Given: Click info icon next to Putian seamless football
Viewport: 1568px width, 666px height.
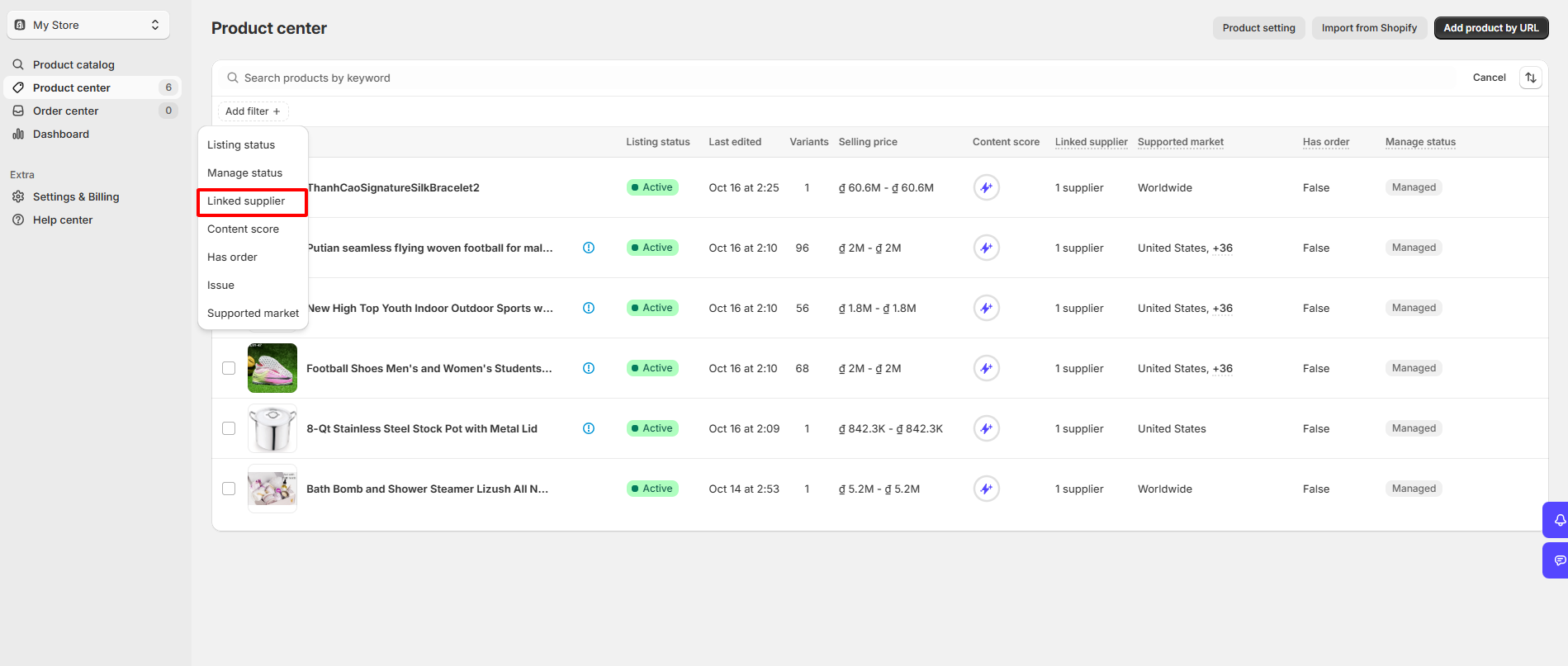Looking at the screenshot, I should click(x=589, y=248).
